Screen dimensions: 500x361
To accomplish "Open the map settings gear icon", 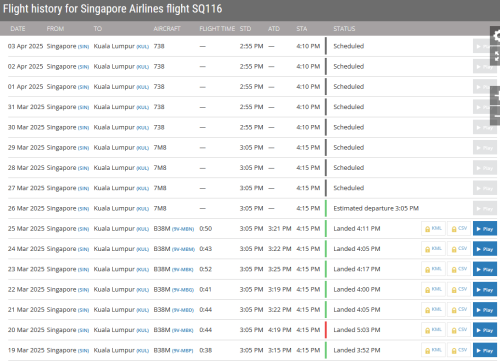I will tap(496, 35).
